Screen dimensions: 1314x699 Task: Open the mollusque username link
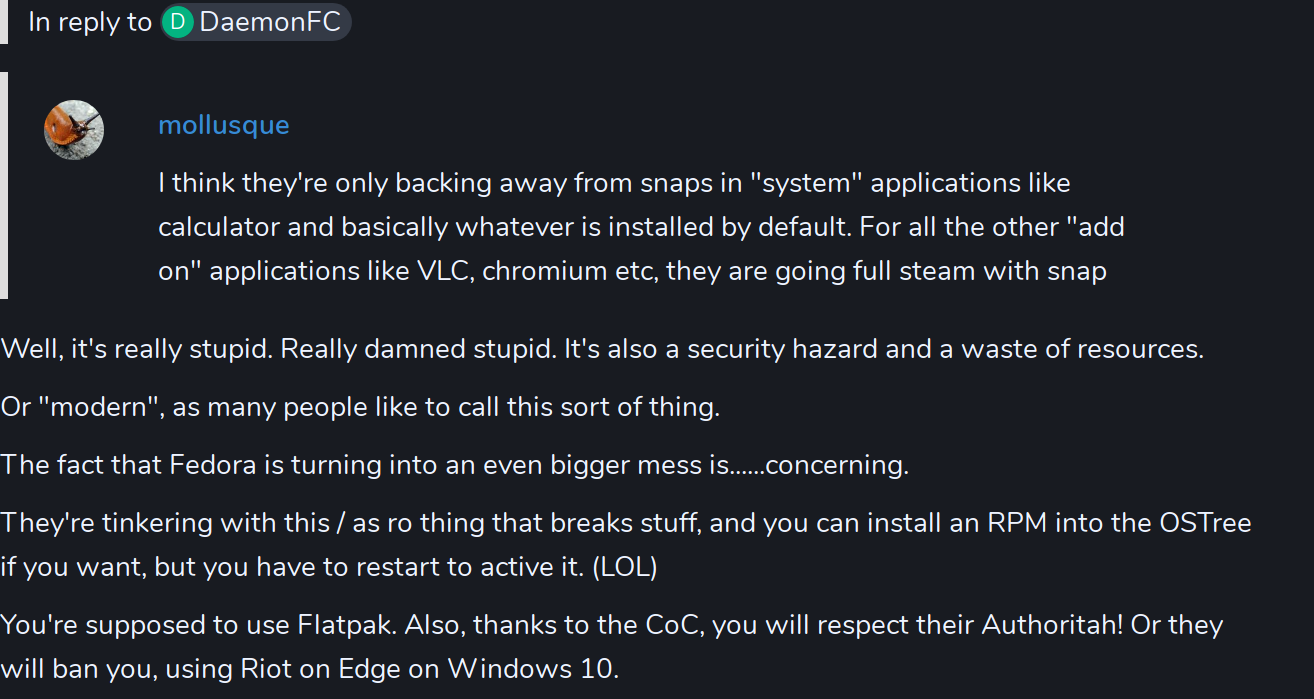point(224,125)
